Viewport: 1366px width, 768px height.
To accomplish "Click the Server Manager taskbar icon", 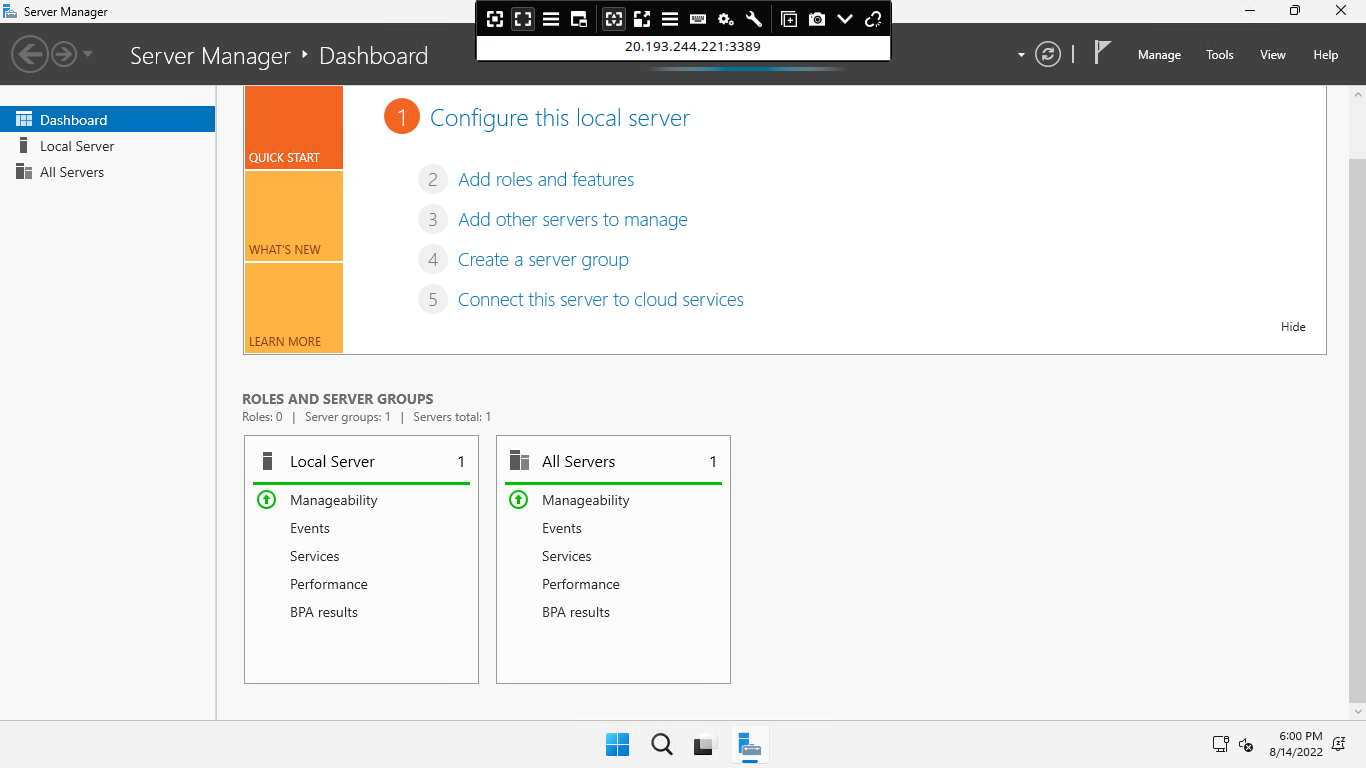I will [x=750, y=744].
